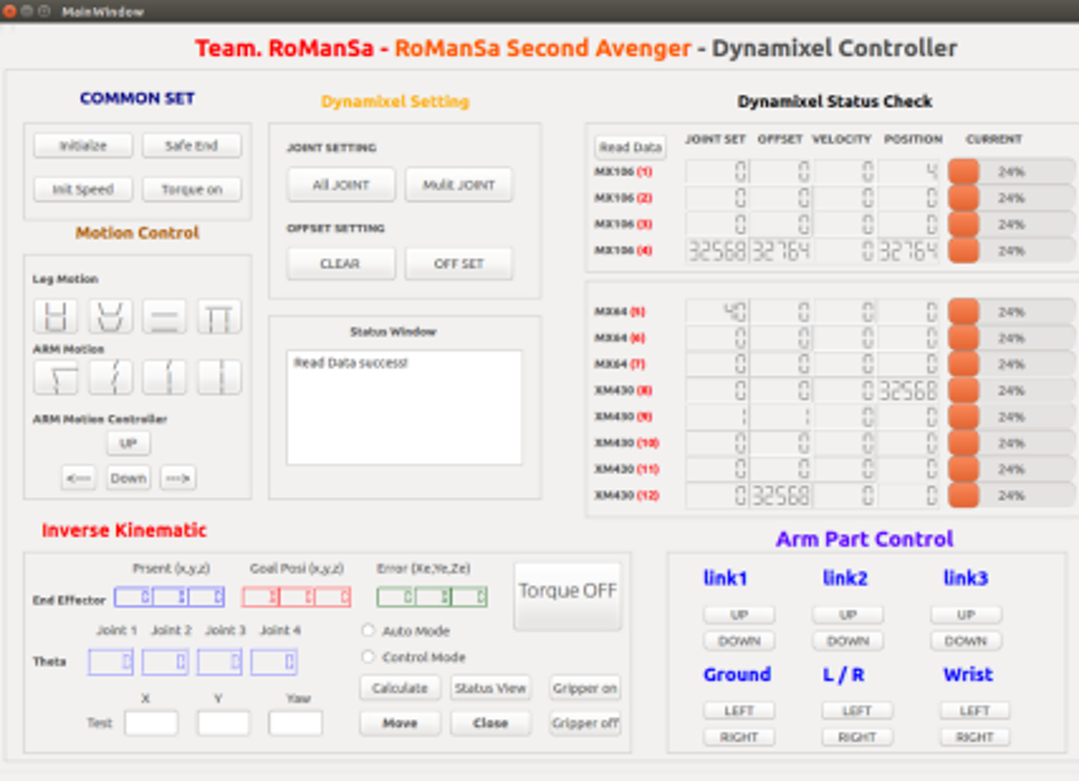The image size is (1079, 781).
Task: Trigger the last ARM Motion straight-arm icon
Action: pos(219,378)
